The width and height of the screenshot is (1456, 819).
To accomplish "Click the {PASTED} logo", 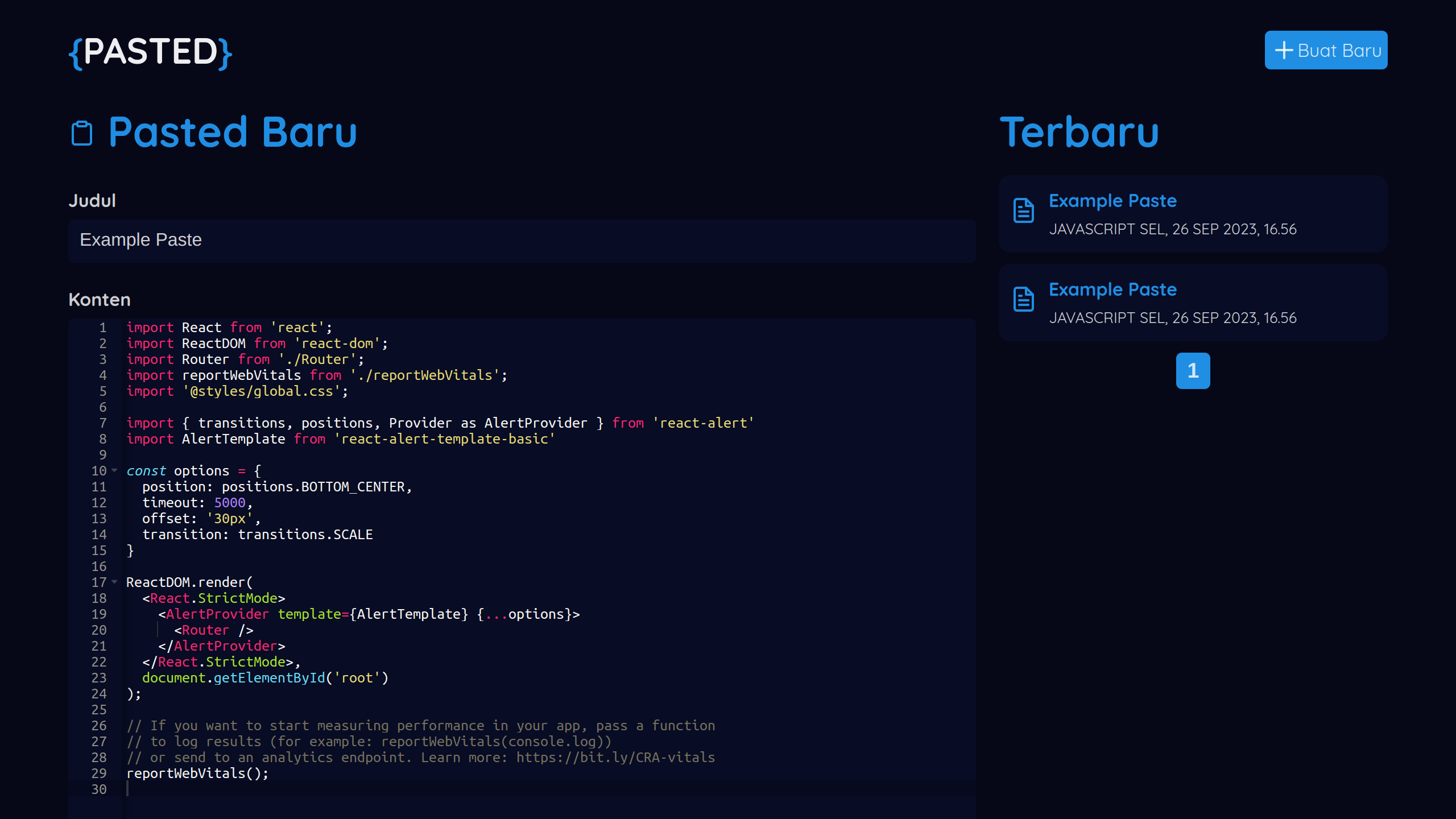I will pyautogui.click(x=150, y=52).
